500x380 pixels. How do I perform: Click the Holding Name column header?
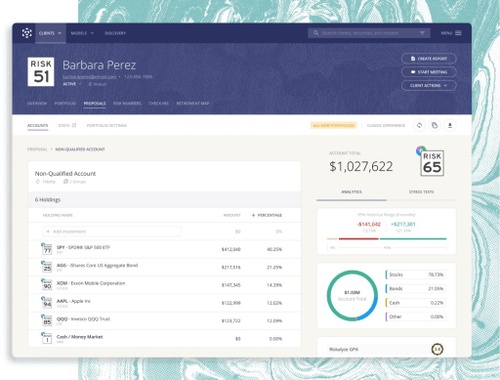pyautogui.click(x=58, y=215)
